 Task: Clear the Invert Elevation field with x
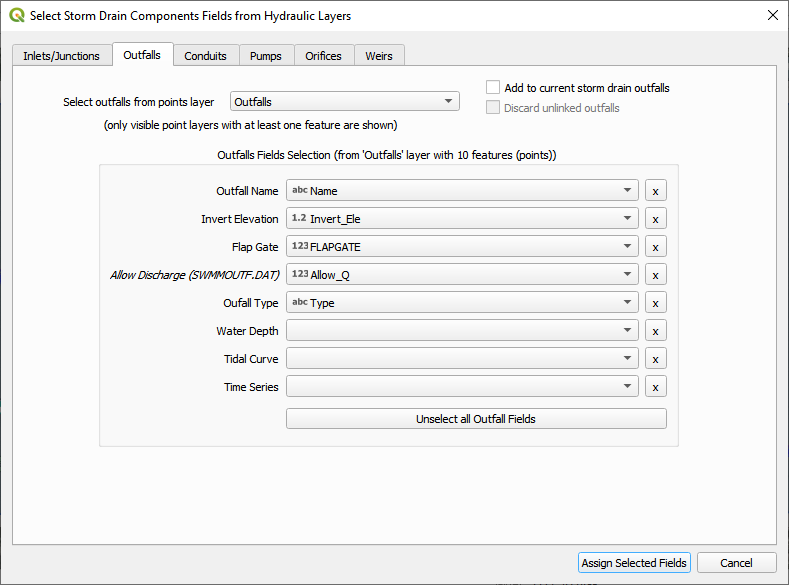655,219
